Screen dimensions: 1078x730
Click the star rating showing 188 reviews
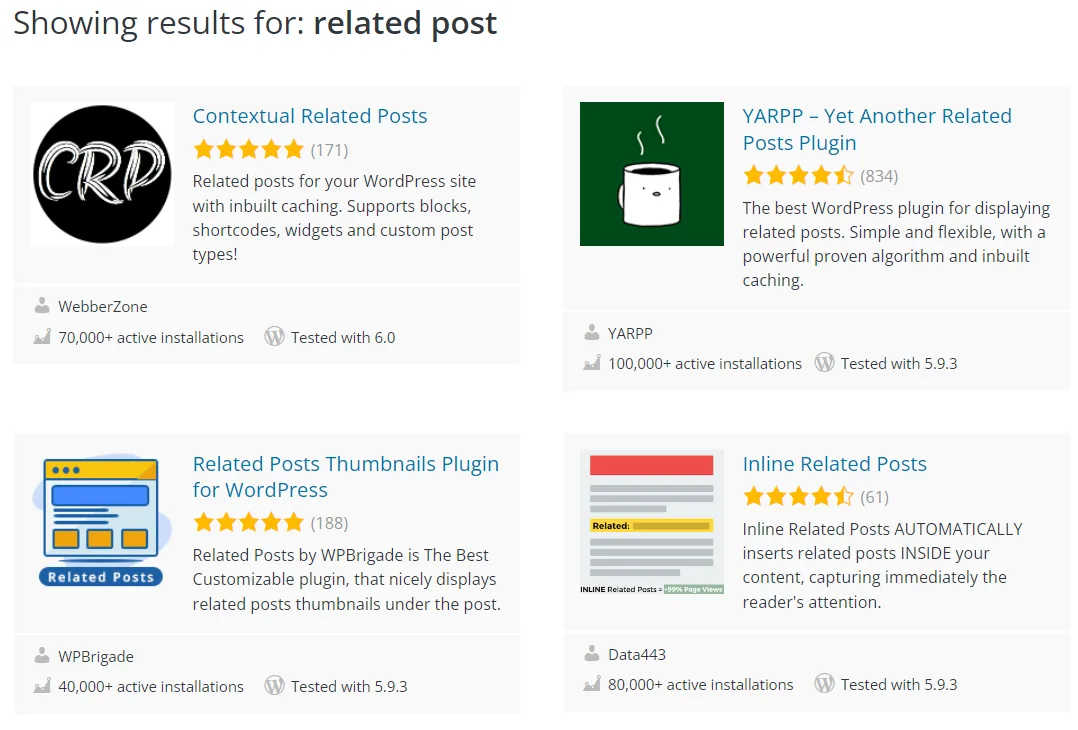tap(248, 522)
